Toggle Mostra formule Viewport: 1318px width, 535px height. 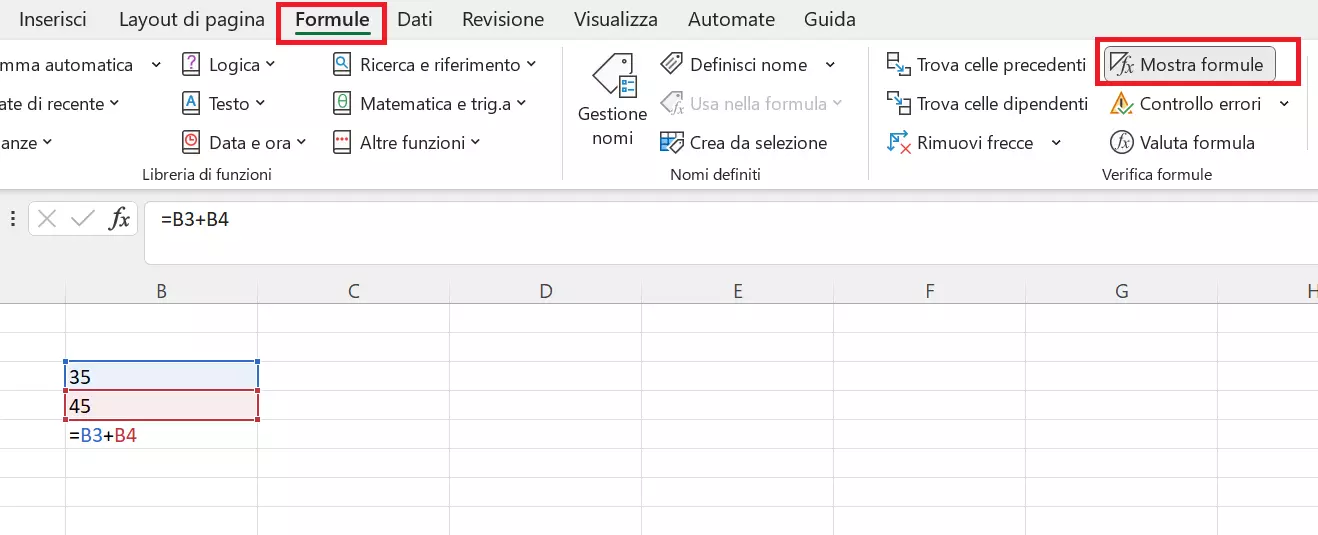1190,65
